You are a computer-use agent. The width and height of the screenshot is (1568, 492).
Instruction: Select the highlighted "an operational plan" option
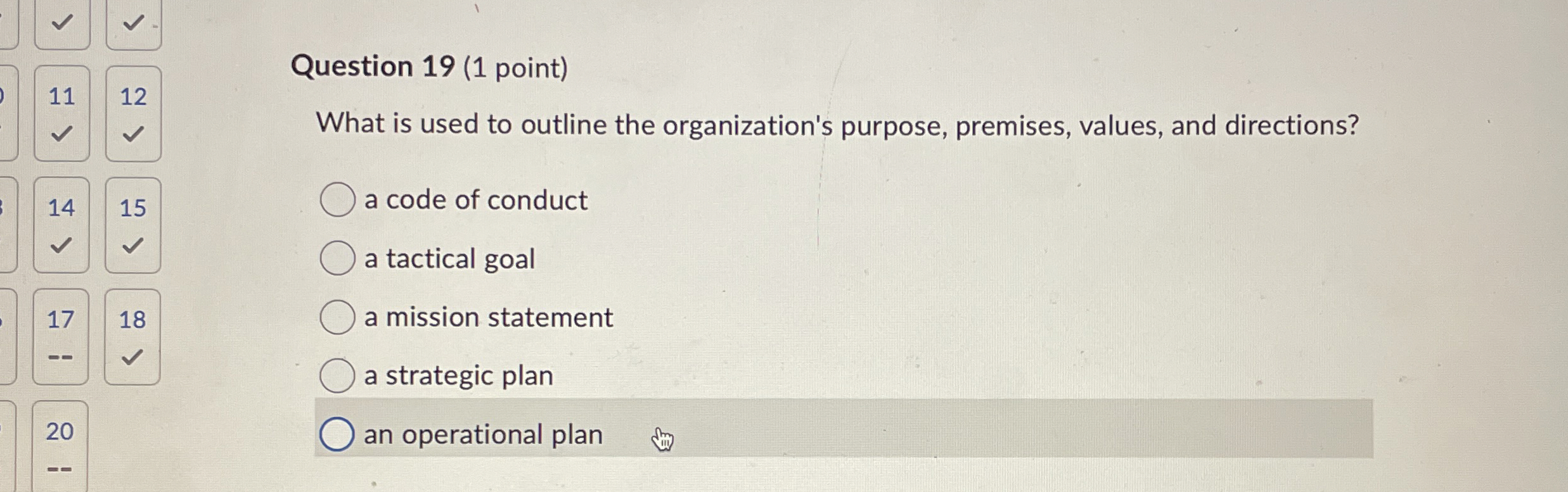pyautogui.click(x=336, y=434)
